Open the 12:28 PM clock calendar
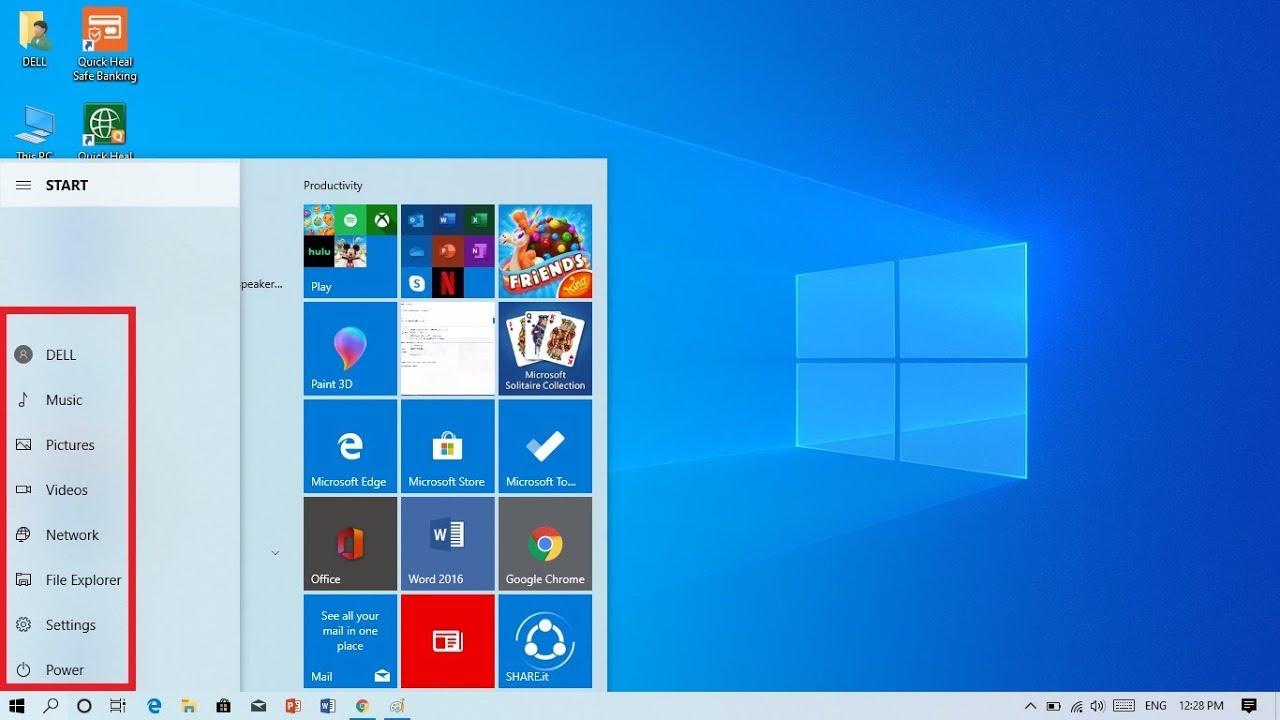The image size is (1280, 720). [1201, 706]
